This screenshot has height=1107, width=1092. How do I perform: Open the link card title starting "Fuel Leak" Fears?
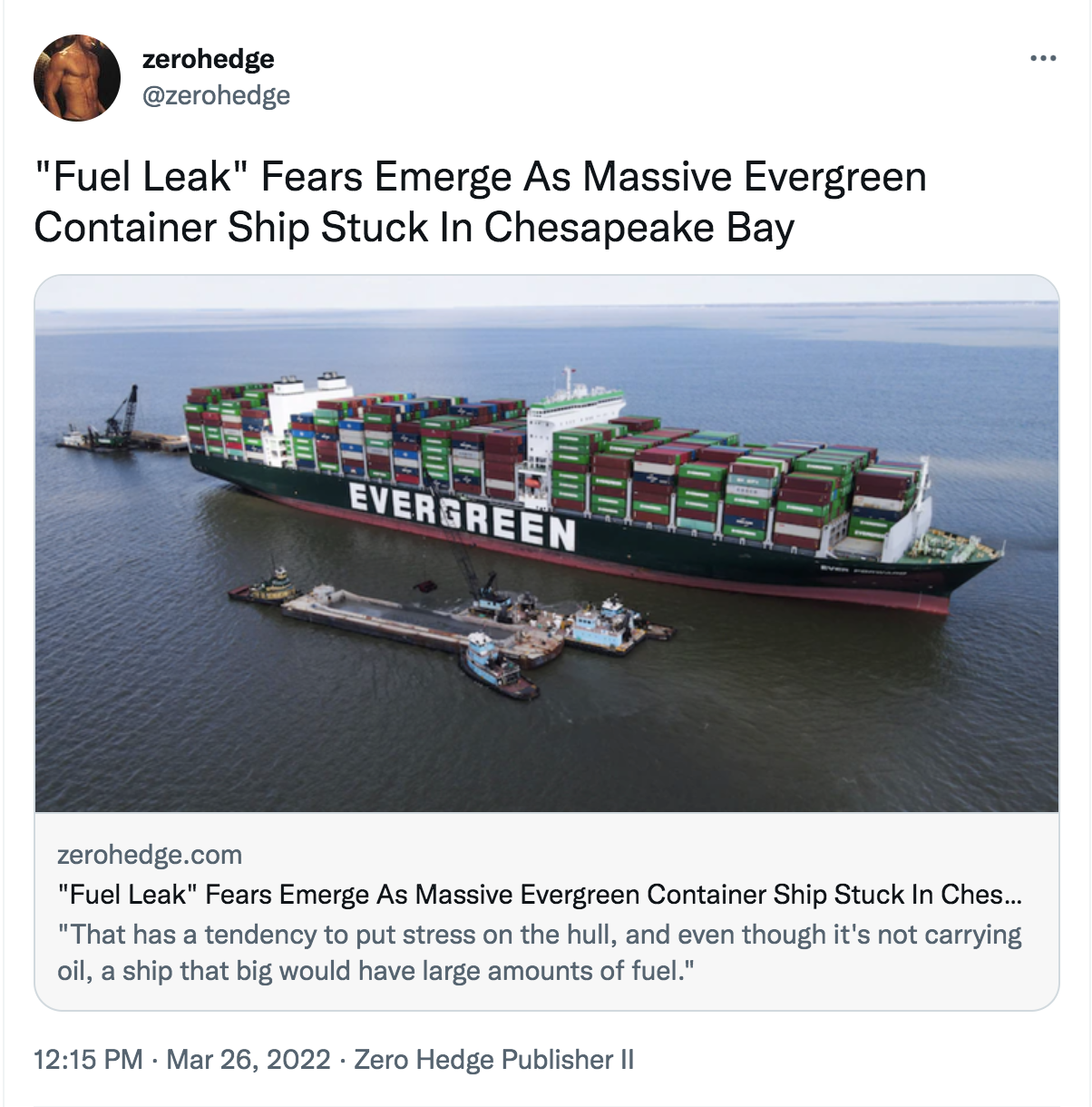(539, 895)
